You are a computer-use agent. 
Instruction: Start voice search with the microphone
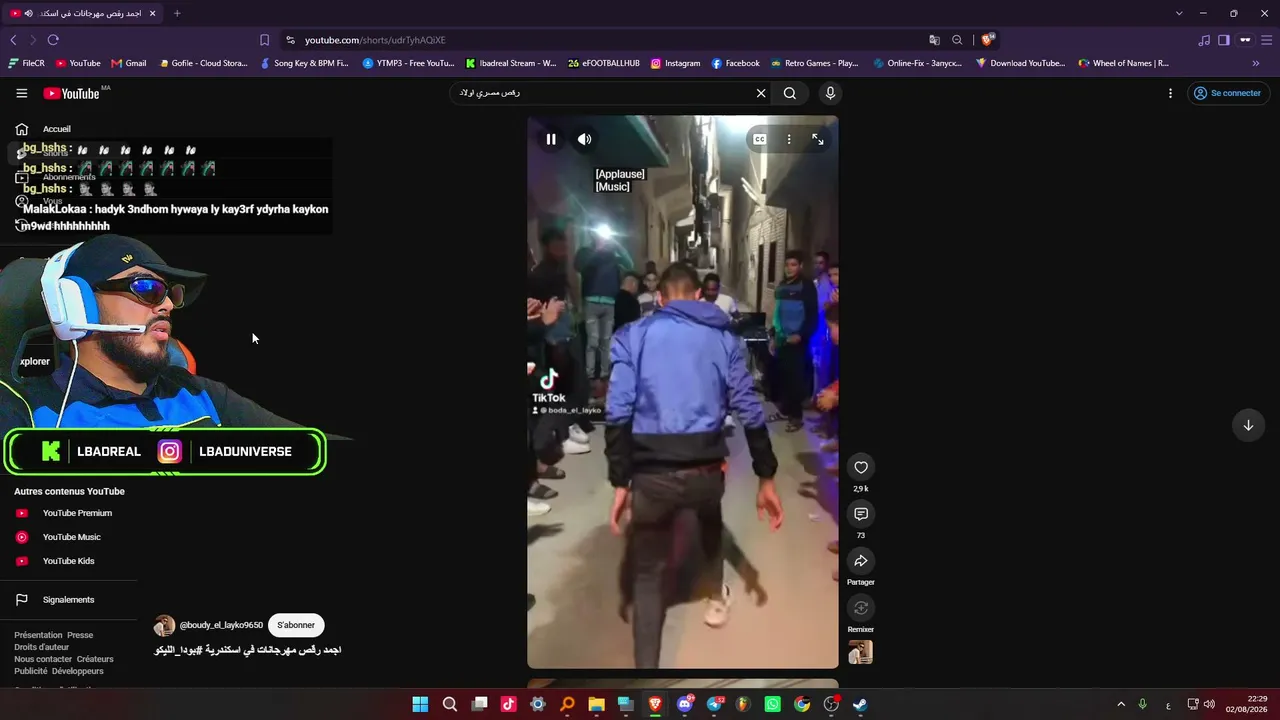830,93
